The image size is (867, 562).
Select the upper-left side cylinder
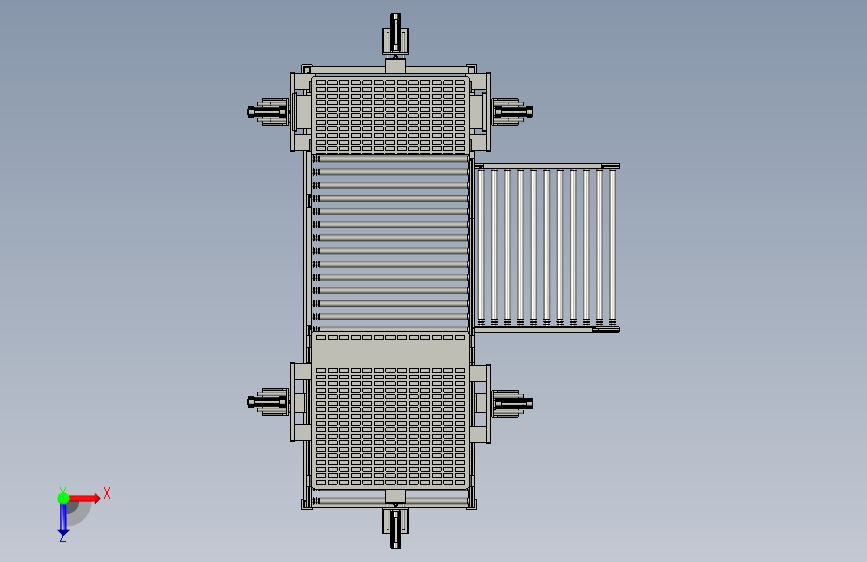[268, 112]
